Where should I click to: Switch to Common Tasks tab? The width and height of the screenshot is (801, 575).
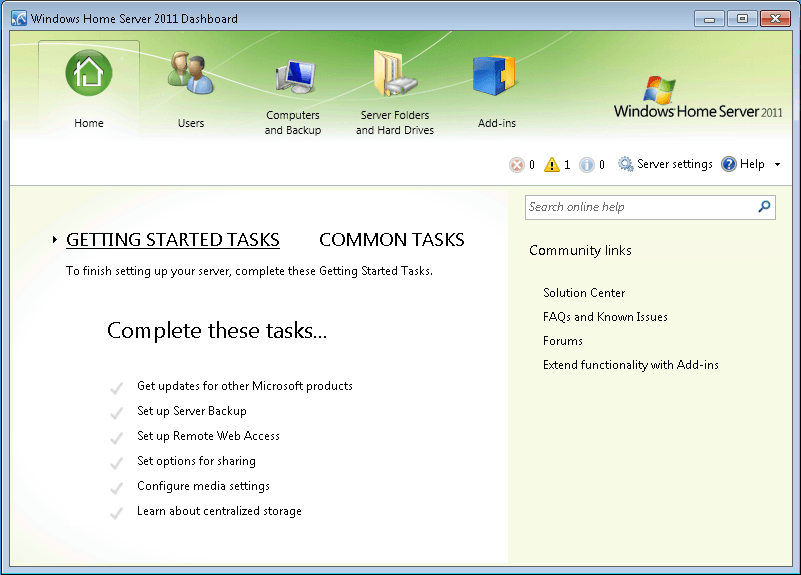pyautogui.click(x=392, y=239)
